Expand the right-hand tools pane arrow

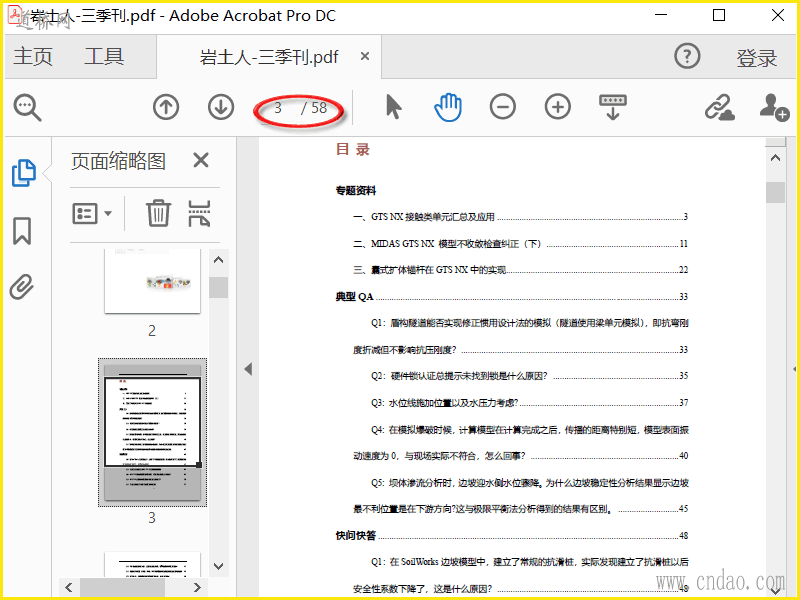pyautogui.click(x=794, y=369)
